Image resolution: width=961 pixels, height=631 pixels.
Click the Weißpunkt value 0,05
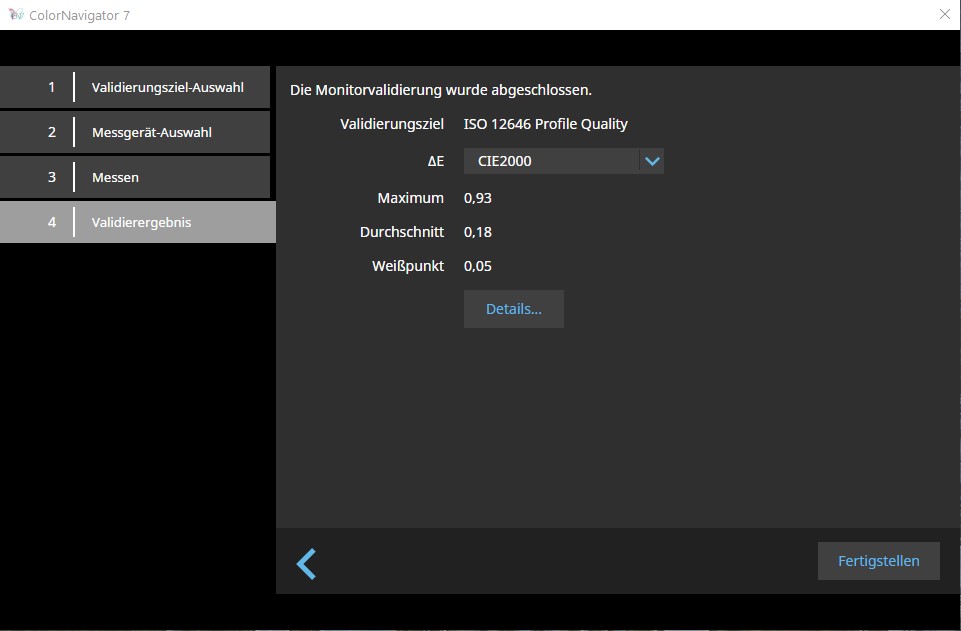coord(478,266)
